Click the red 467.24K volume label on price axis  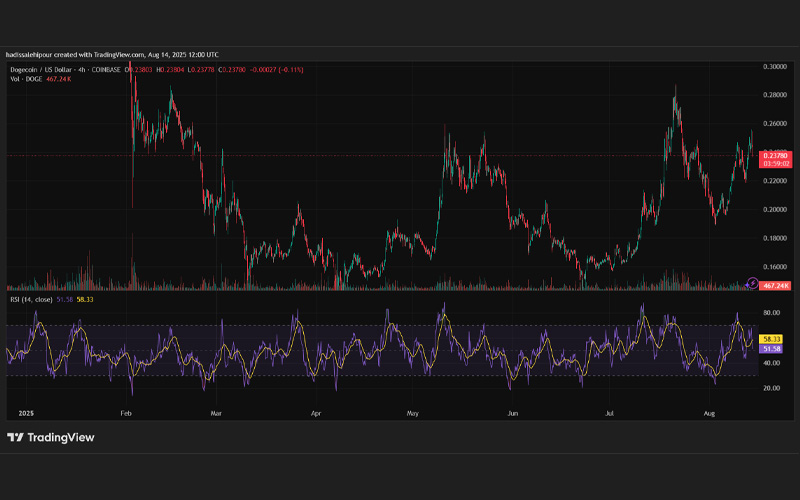[776, 286]
